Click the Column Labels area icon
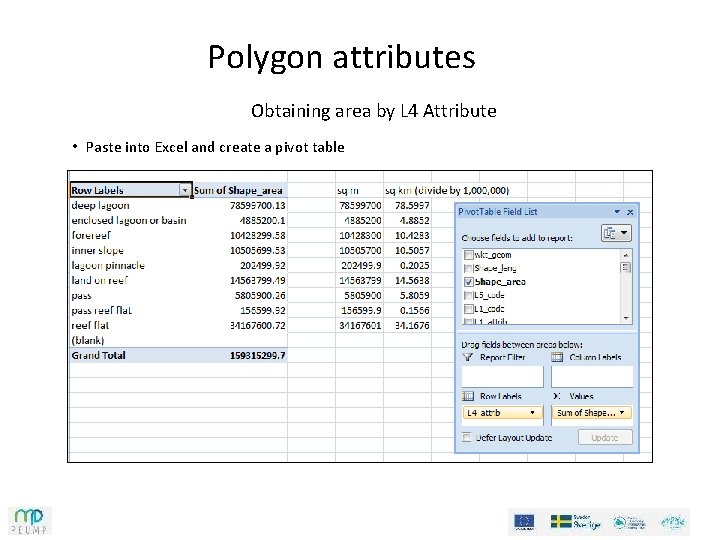The height and width of the screenshot is (540, 720). click(x=557, y=357)
